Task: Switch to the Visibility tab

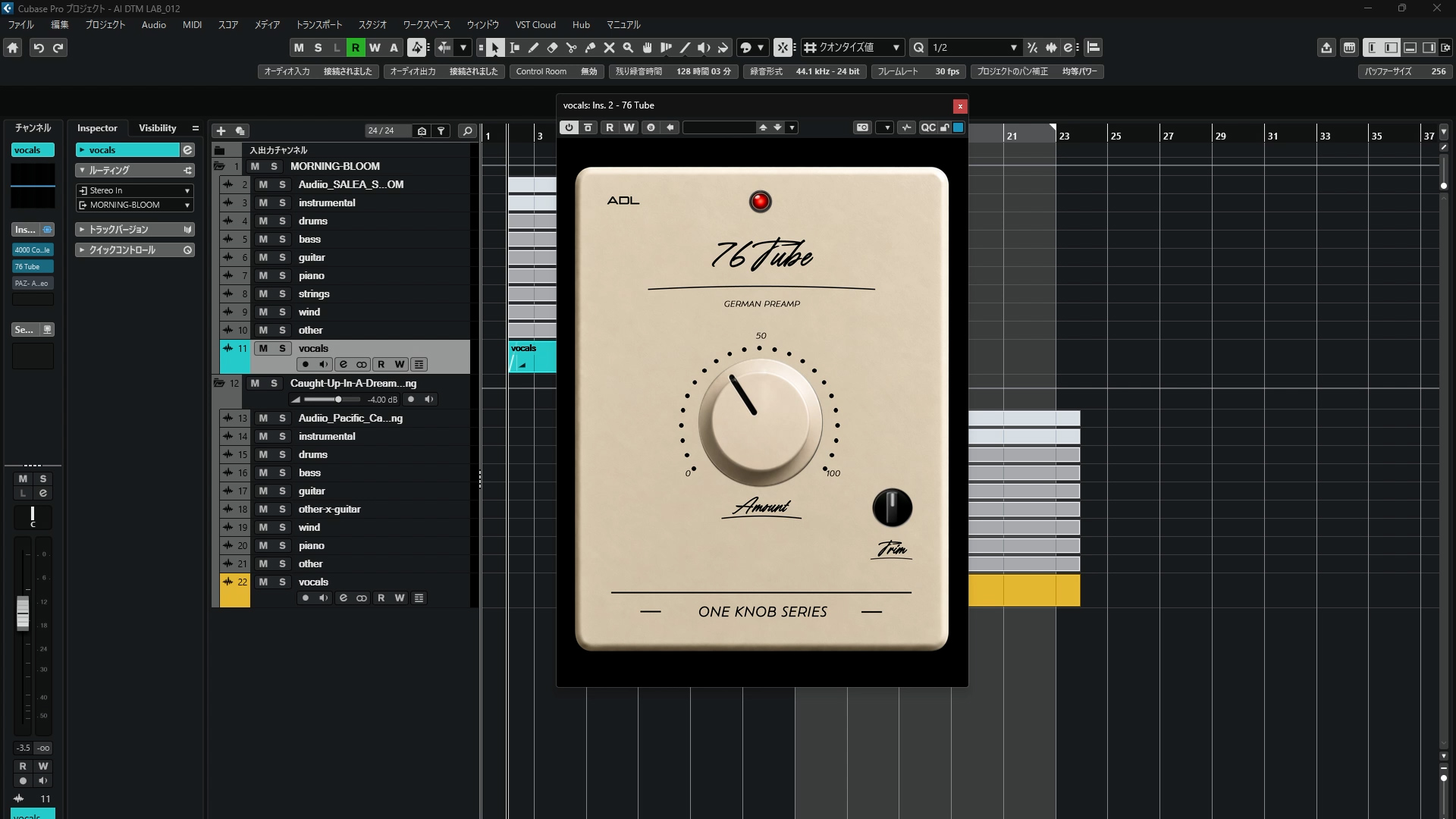Action: (x=157, y=128)
